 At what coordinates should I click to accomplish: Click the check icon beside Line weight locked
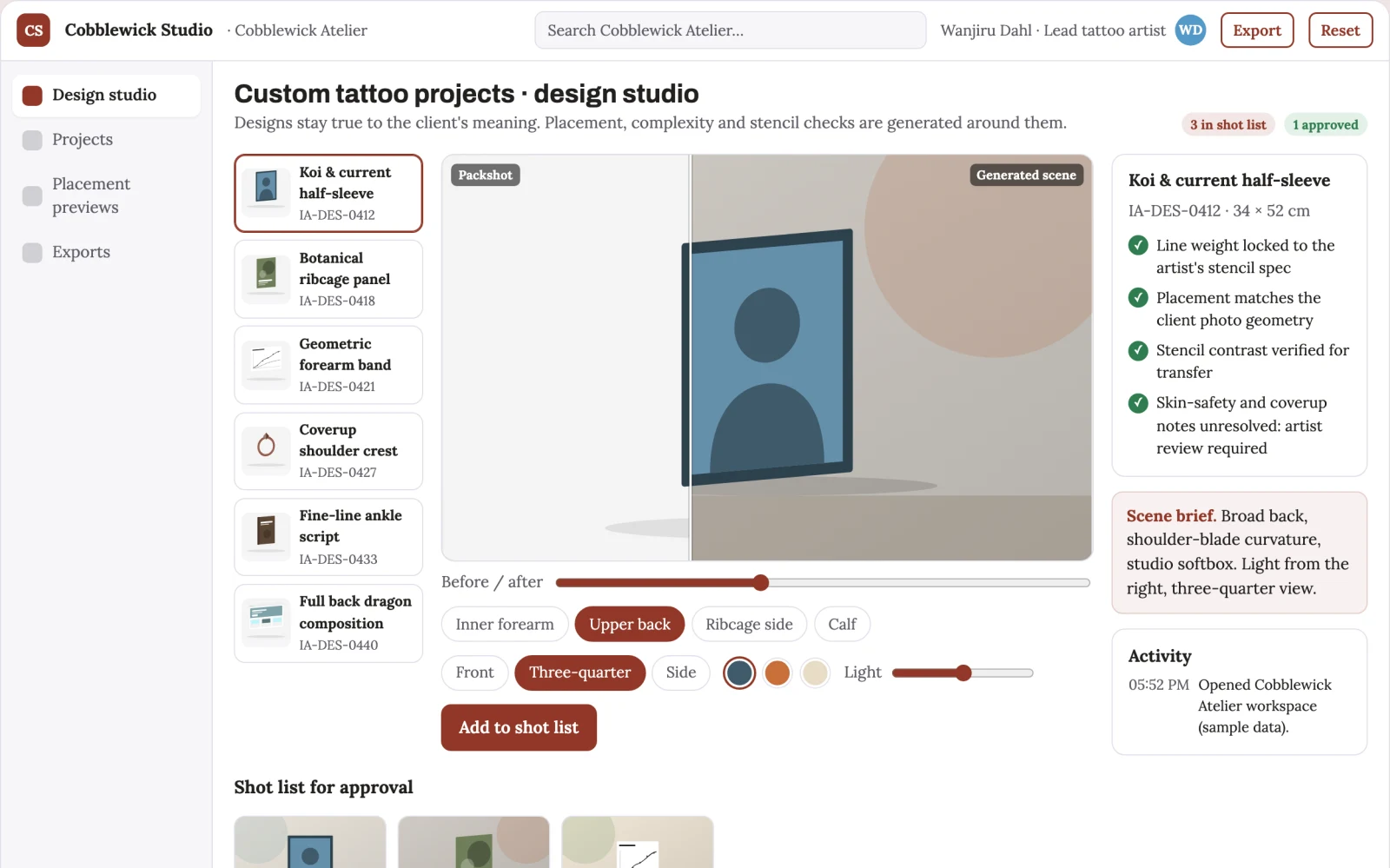click(x=1138, y=246)
